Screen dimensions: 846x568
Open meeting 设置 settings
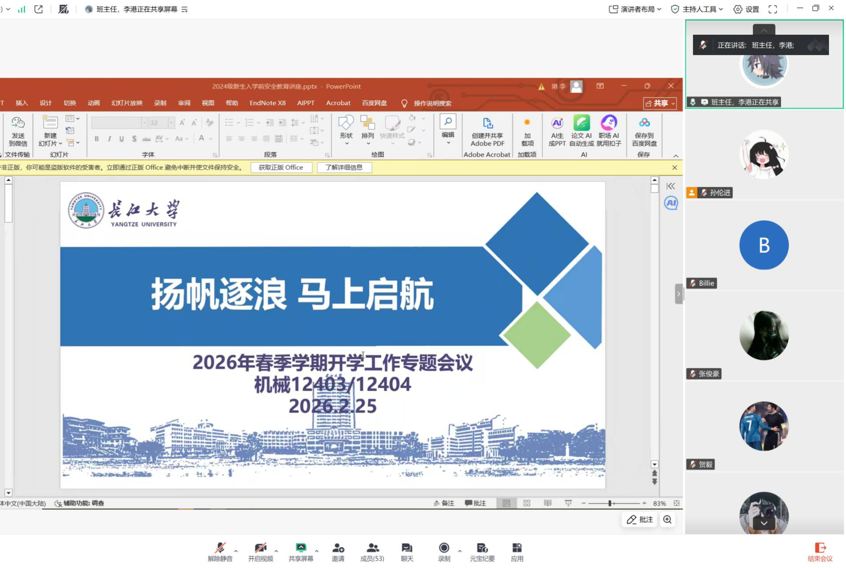coord(746,9)
